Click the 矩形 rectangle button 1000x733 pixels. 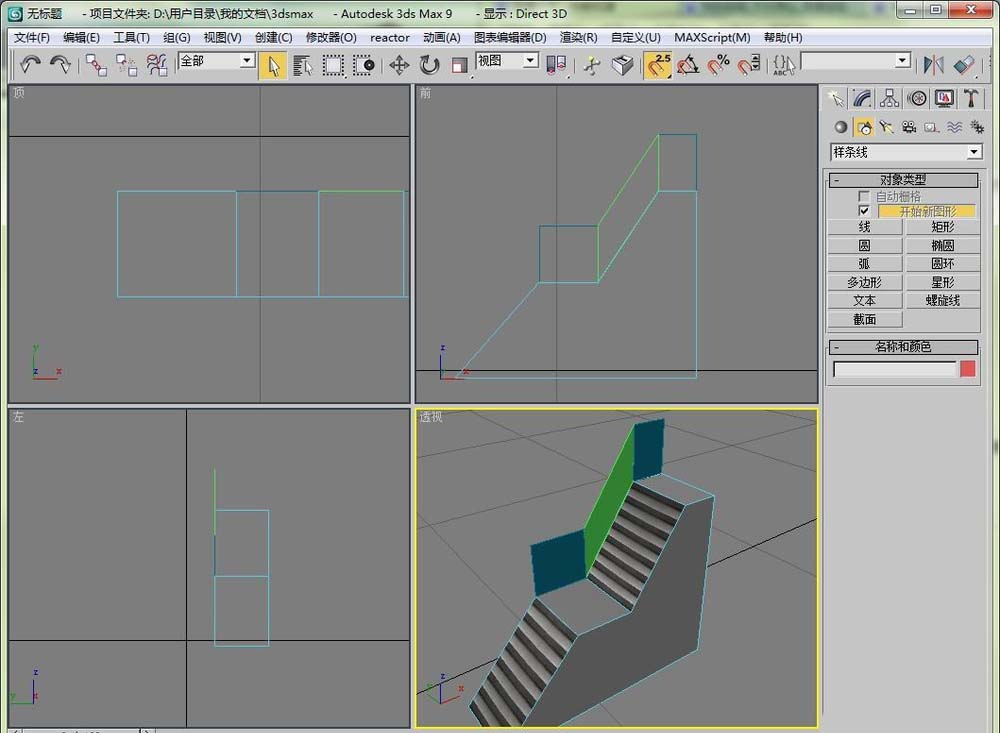943,226
